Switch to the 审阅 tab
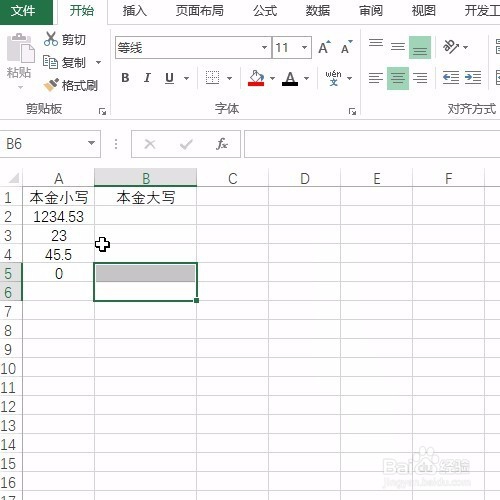The width and height of the screenshot is (500, 500). click(x=371, y=11)
